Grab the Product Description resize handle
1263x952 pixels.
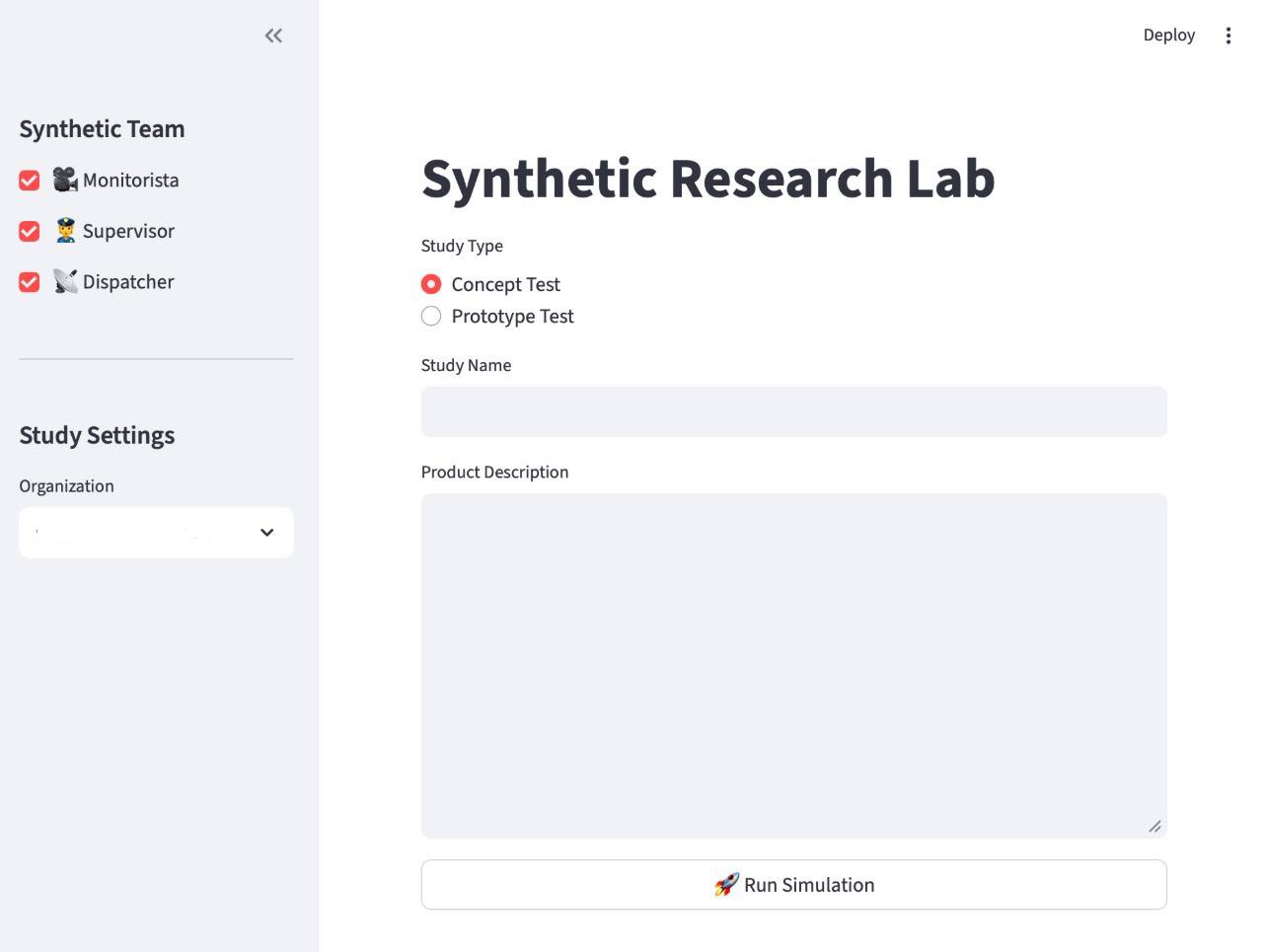click(1154, 826)
